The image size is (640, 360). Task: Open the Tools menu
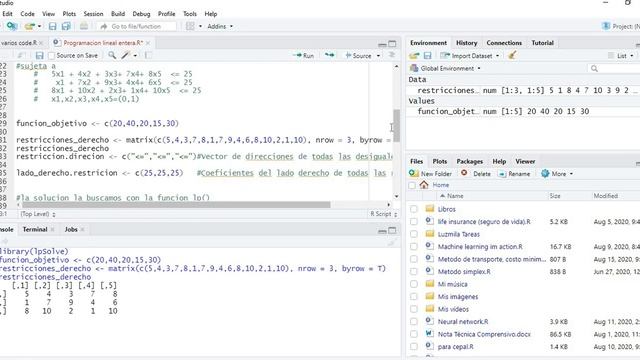pyautogui.click(x=189, y=13)
